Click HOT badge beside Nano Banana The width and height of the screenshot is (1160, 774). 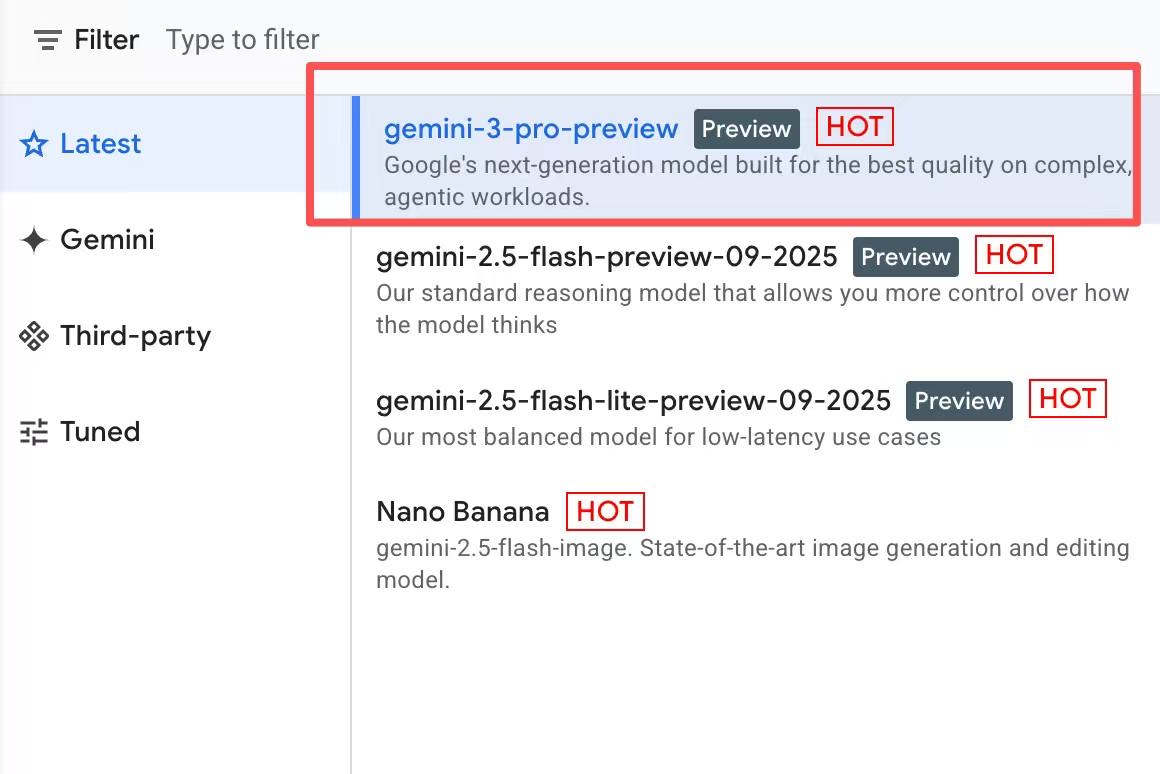605,511
